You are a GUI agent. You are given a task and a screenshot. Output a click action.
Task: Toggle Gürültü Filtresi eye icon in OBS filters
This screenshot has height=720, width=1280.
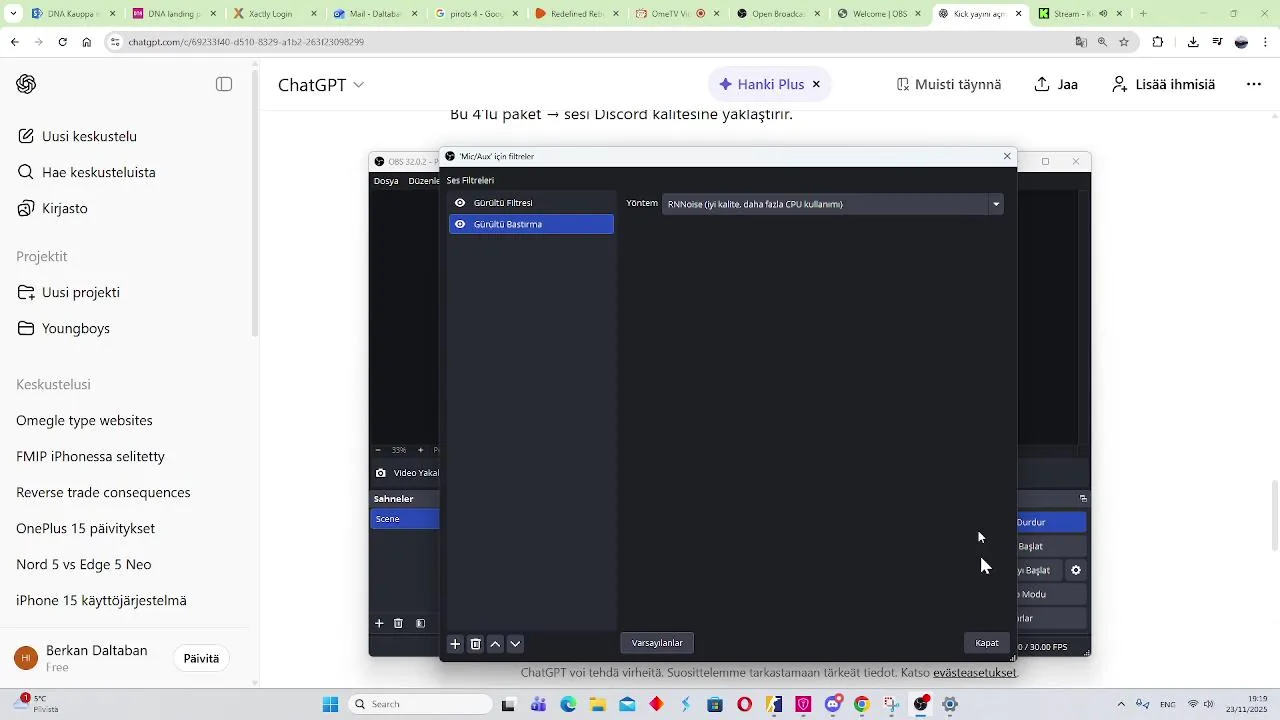pos(460,203)
